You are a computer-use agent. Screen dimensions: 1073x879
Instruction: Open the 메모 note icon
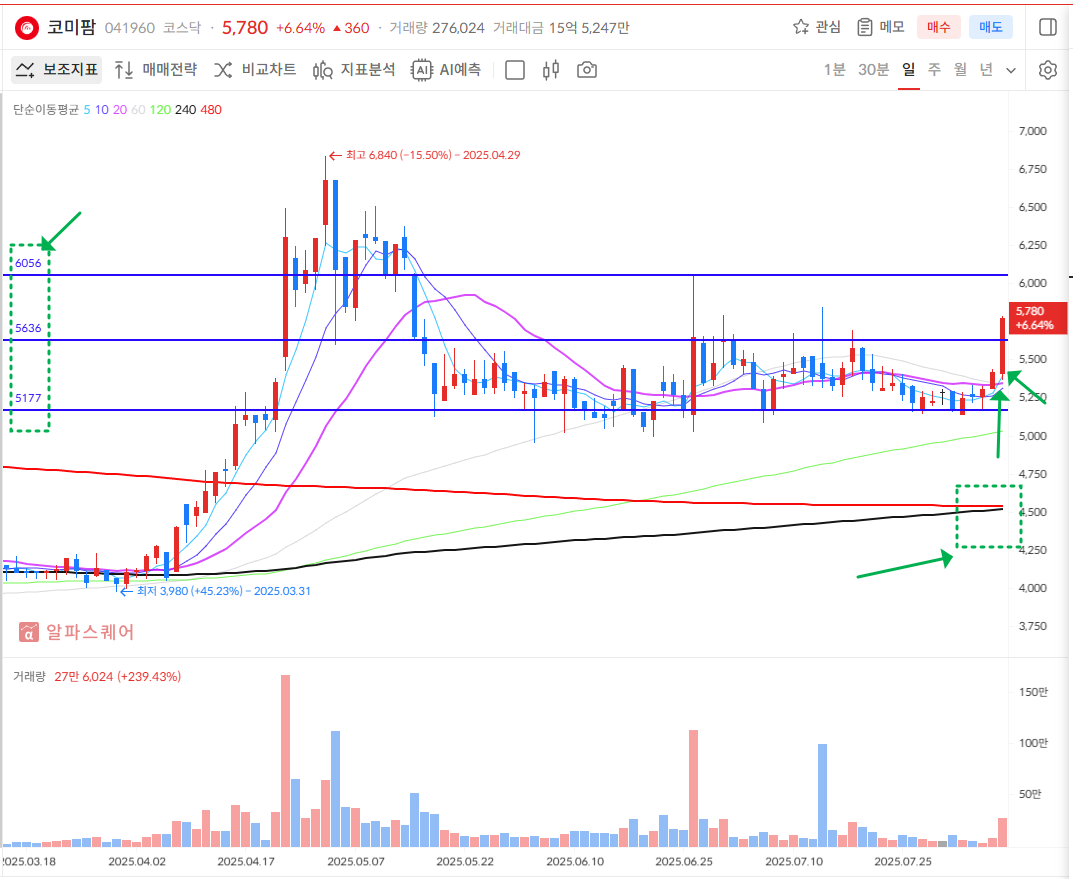(865, 27)
